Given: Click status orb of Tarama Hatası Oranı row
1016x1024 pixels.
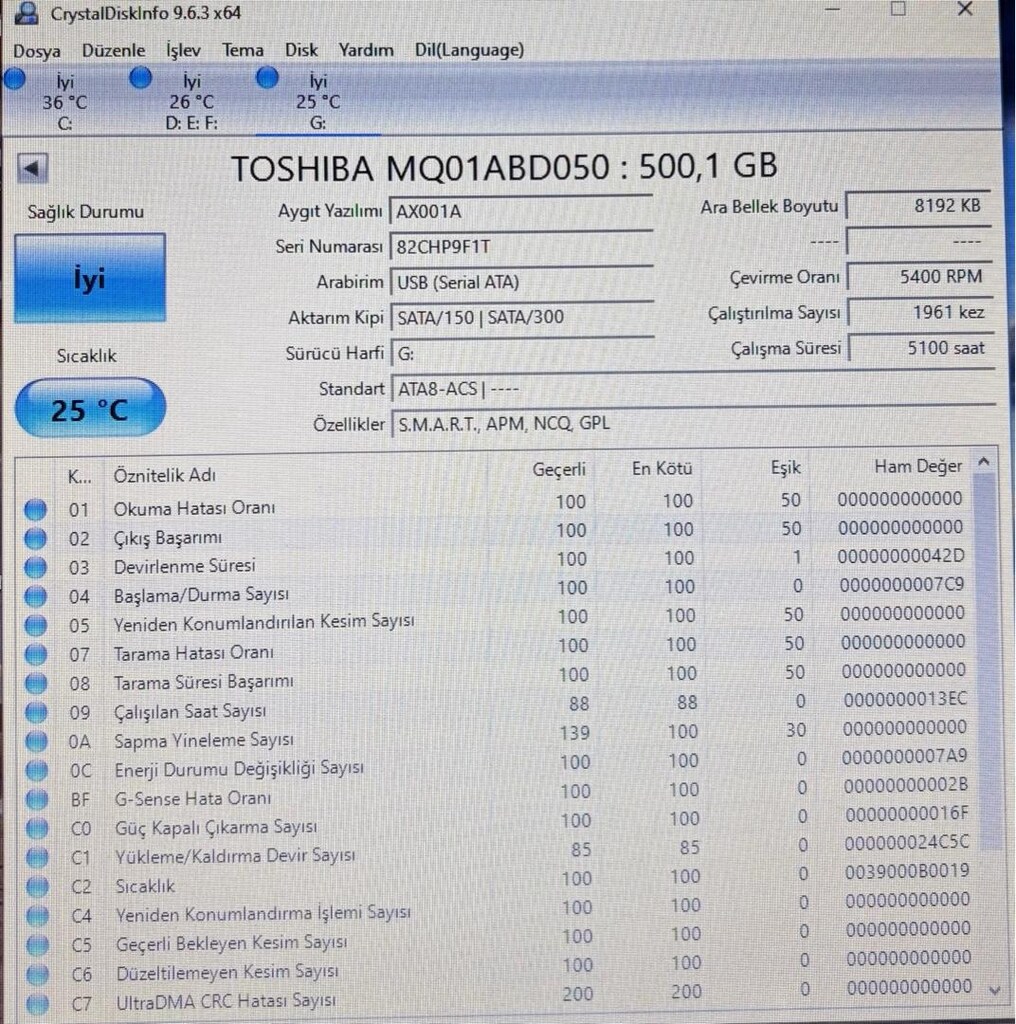Looking at the screenshot, I should click(x=35, y=654).
